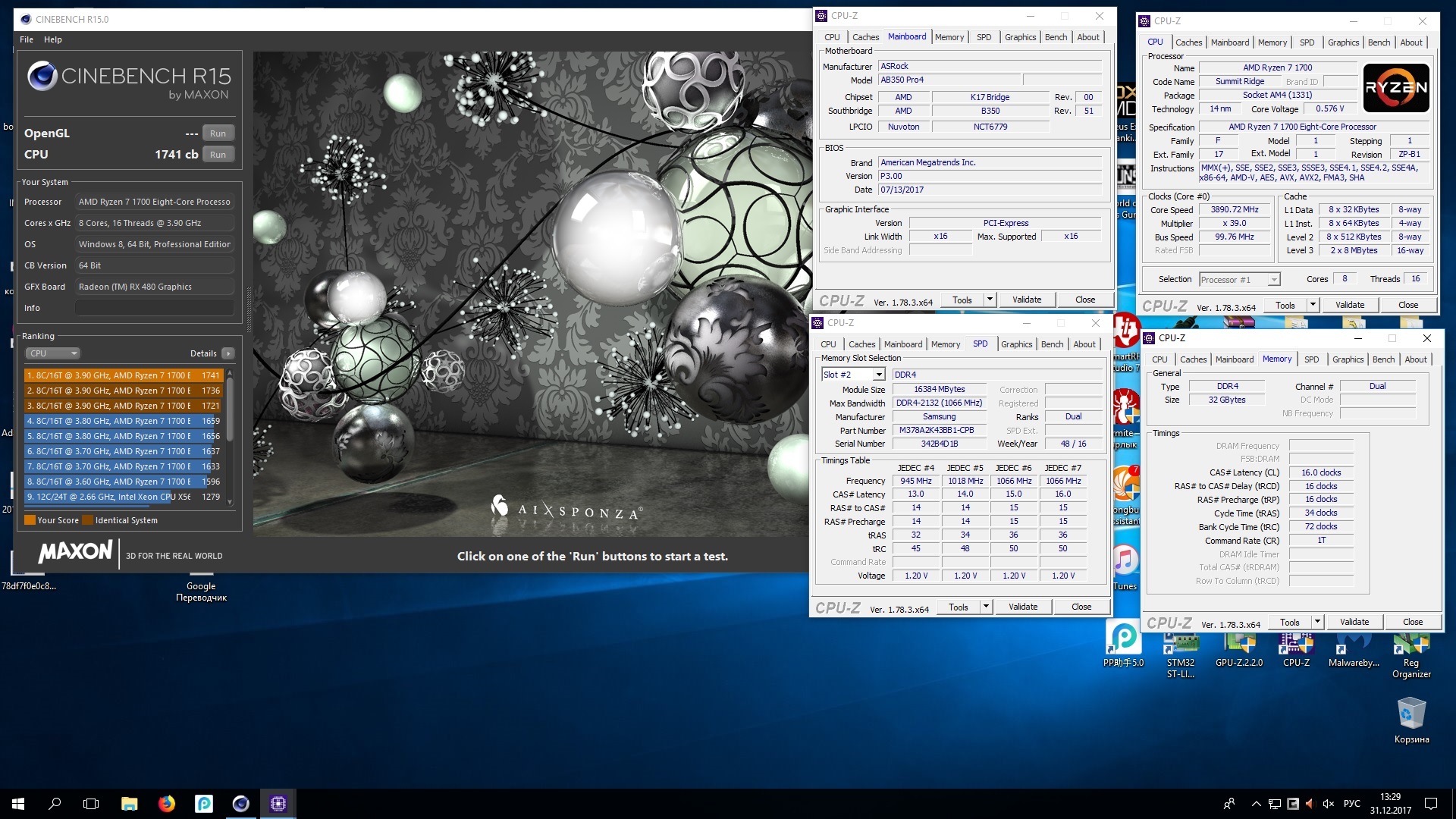Image resolution: width=1456 pixels, height=819 pixels.
Task: Open the Recycle Bin (Корзина)
Action: tap(1411, 720)
